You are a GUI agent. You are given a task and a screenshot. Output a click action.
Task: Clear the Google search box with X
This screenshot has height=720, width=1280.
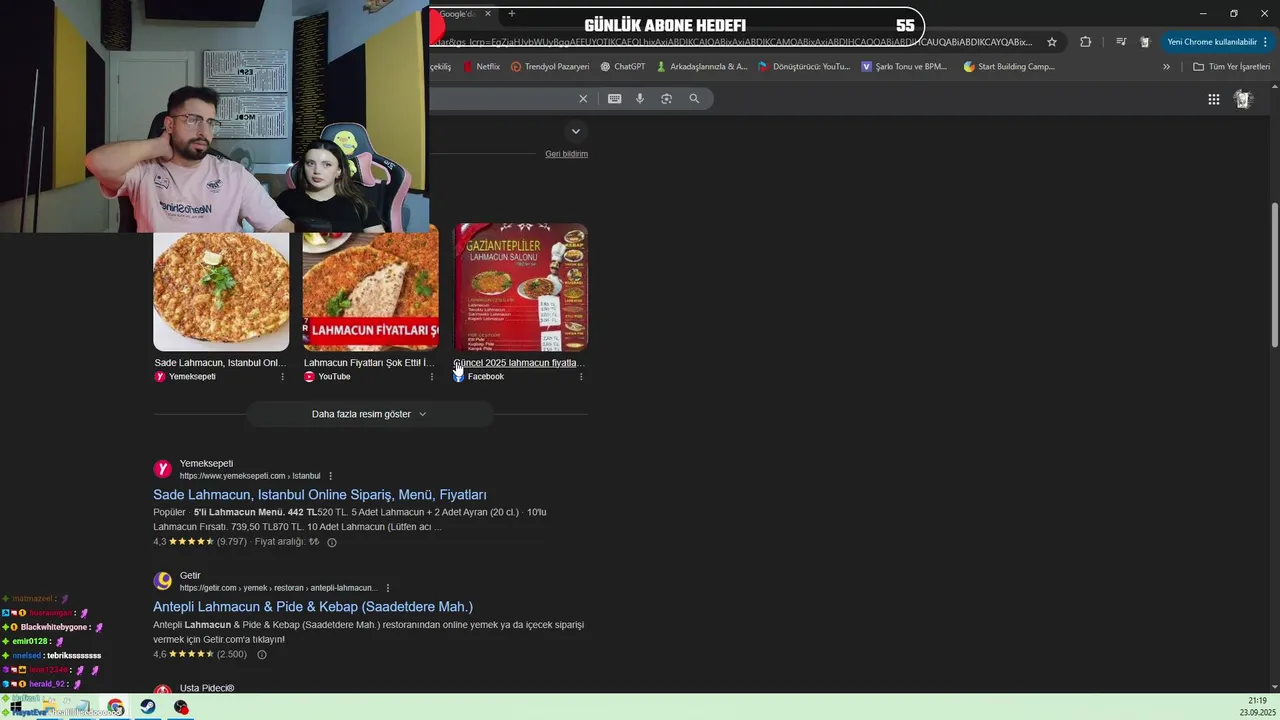(x=583, y=98)
